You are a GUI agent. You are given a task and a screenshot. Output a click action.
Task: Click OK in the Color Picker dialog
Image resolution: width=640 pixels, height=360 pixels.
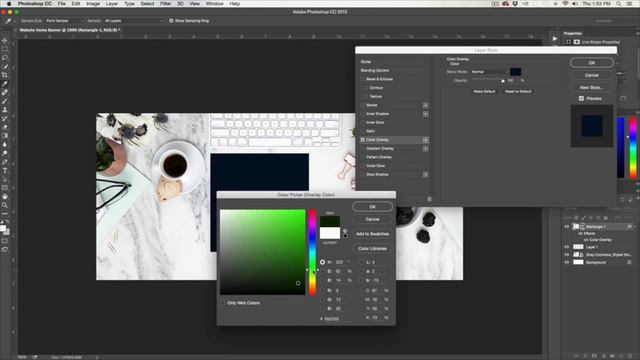[x=372, y=207]
